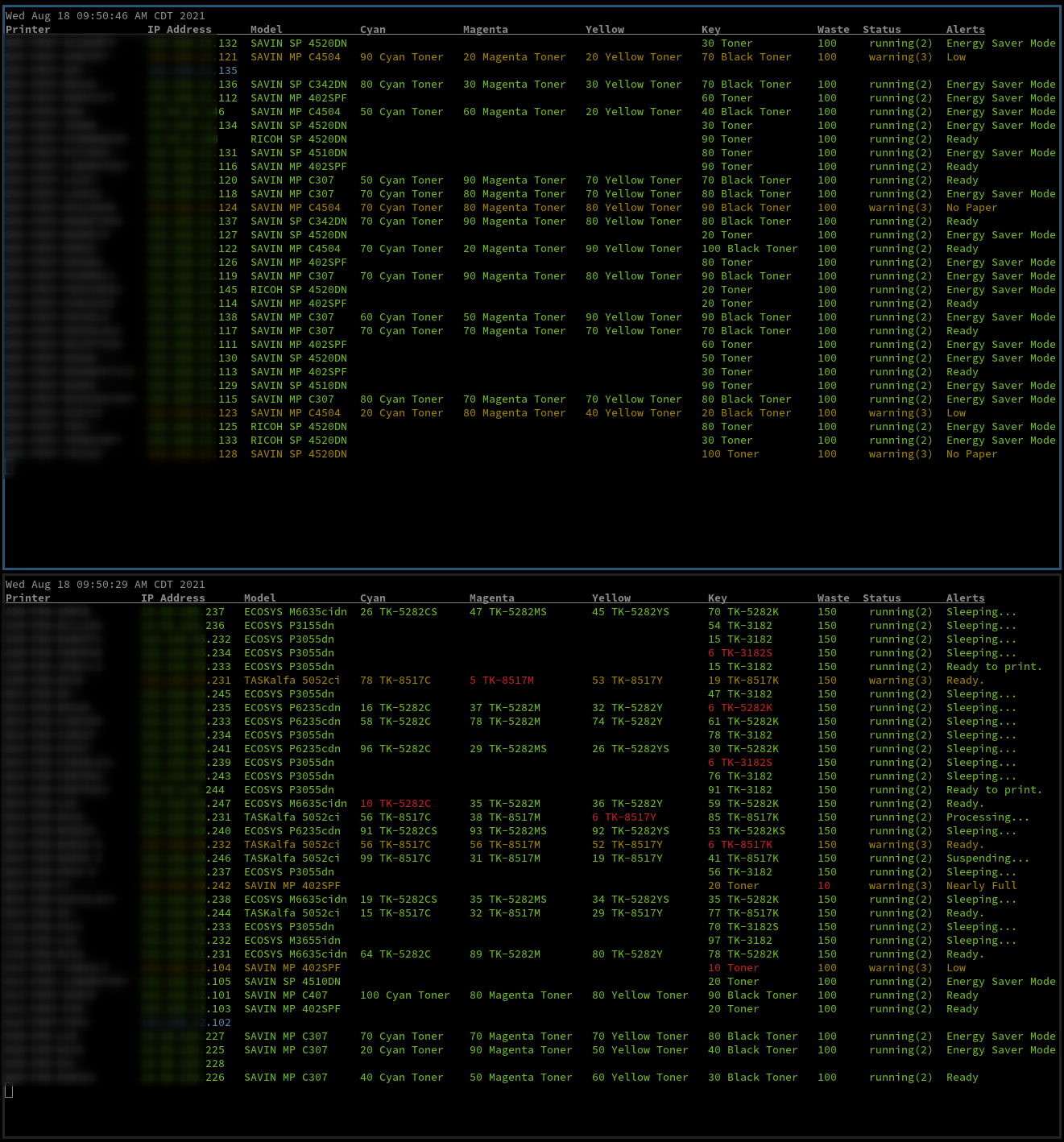Screen dimensions: 1064x1142
Task: Click the 'Nearly Full' alert
Action: click(982, 886)
